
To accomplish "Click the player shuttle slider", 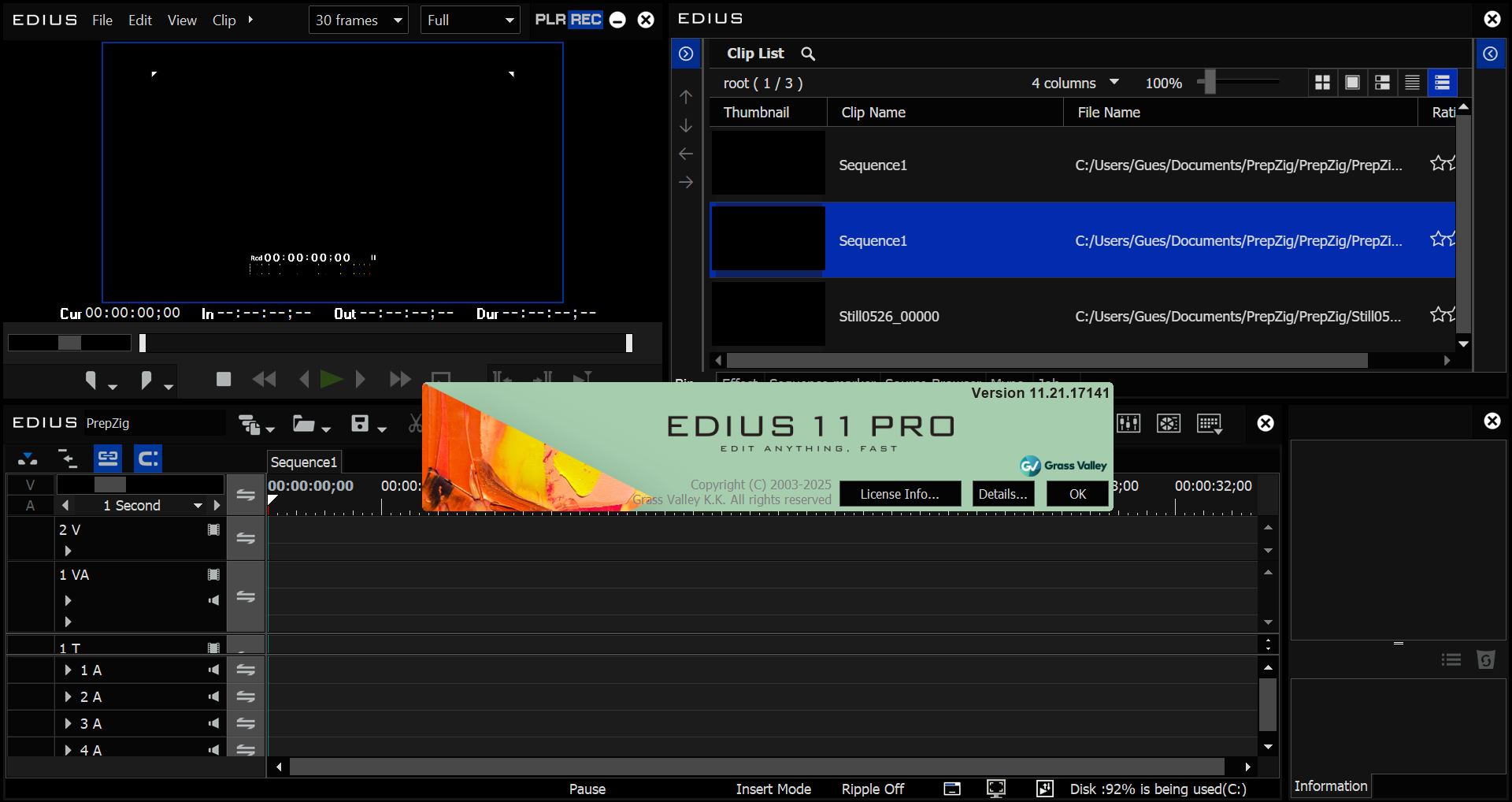I will pos(69,343).
